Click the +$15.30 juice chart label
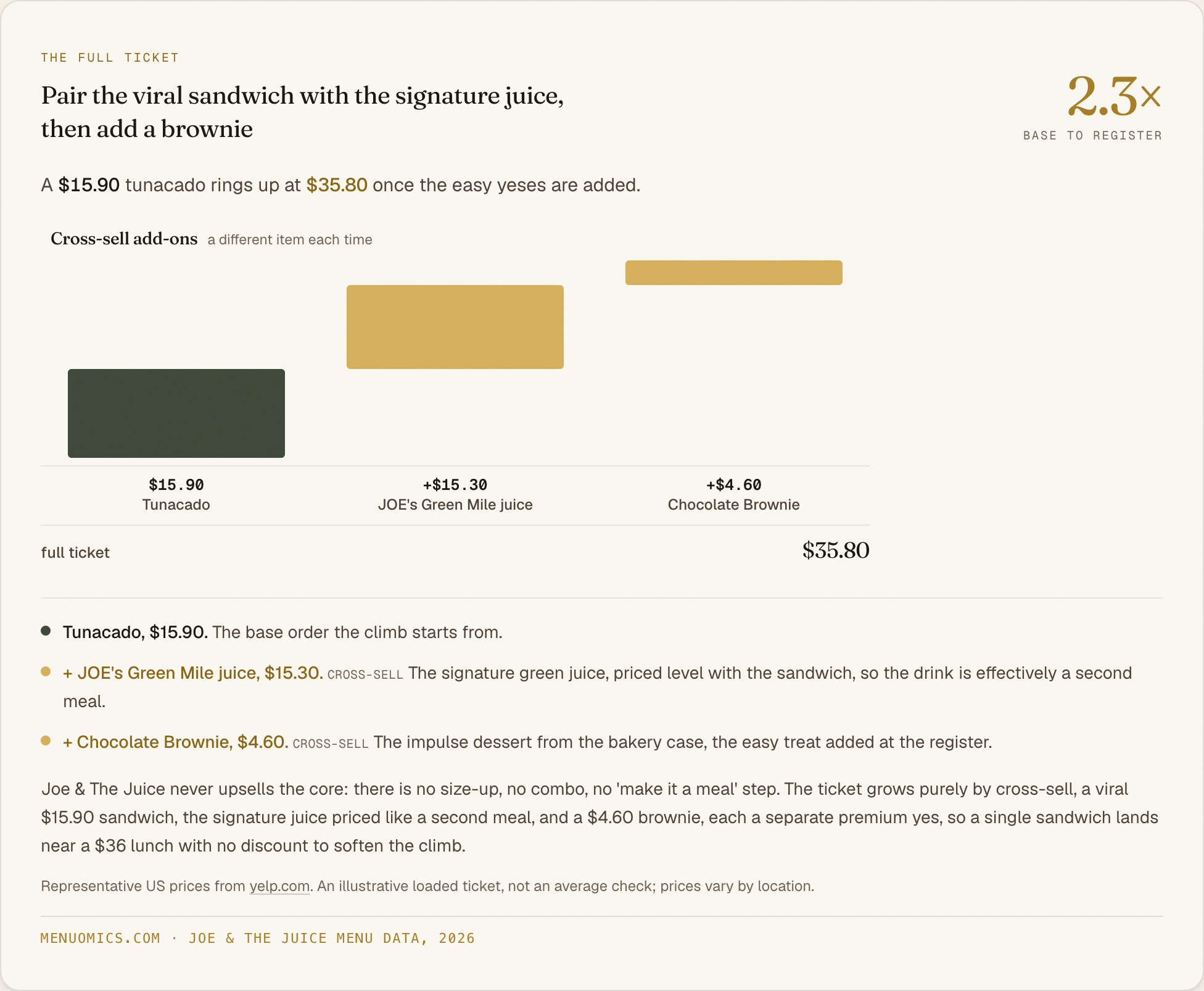 pos(455,485)
